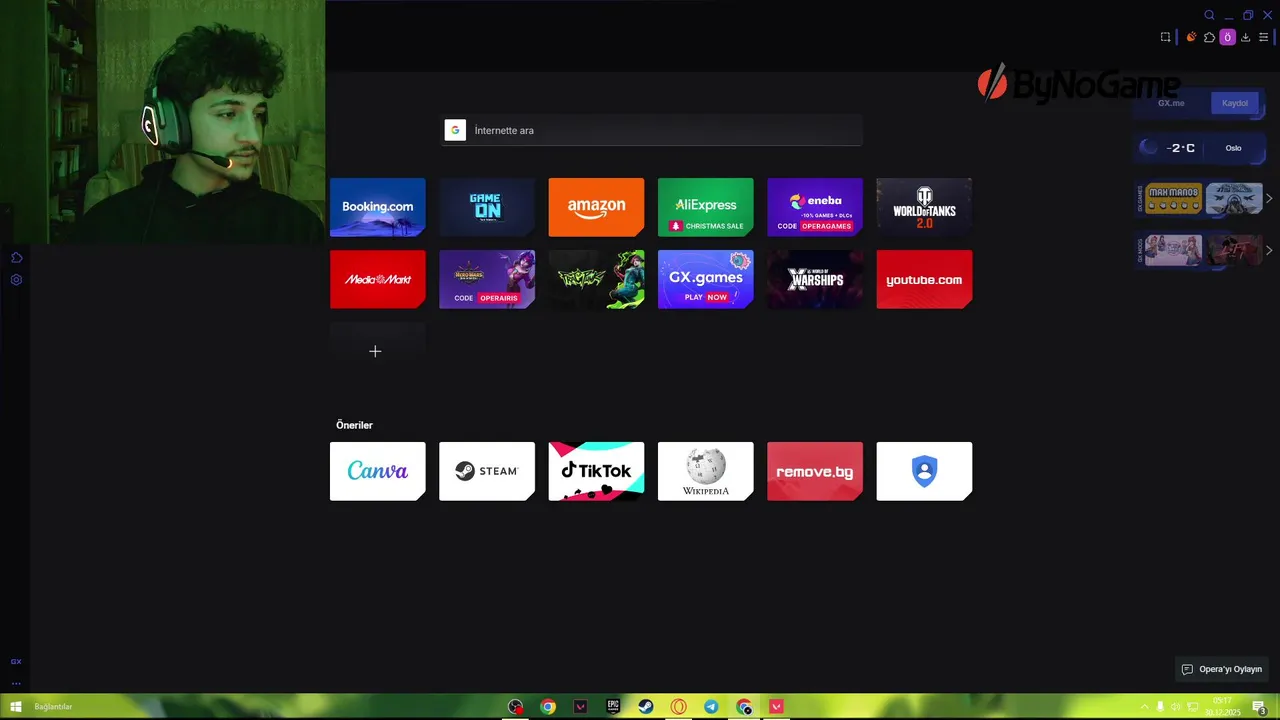Click the Bağlantılar taskbar label
Viewport: 1280px width, 720px height.
click(53, 707)
